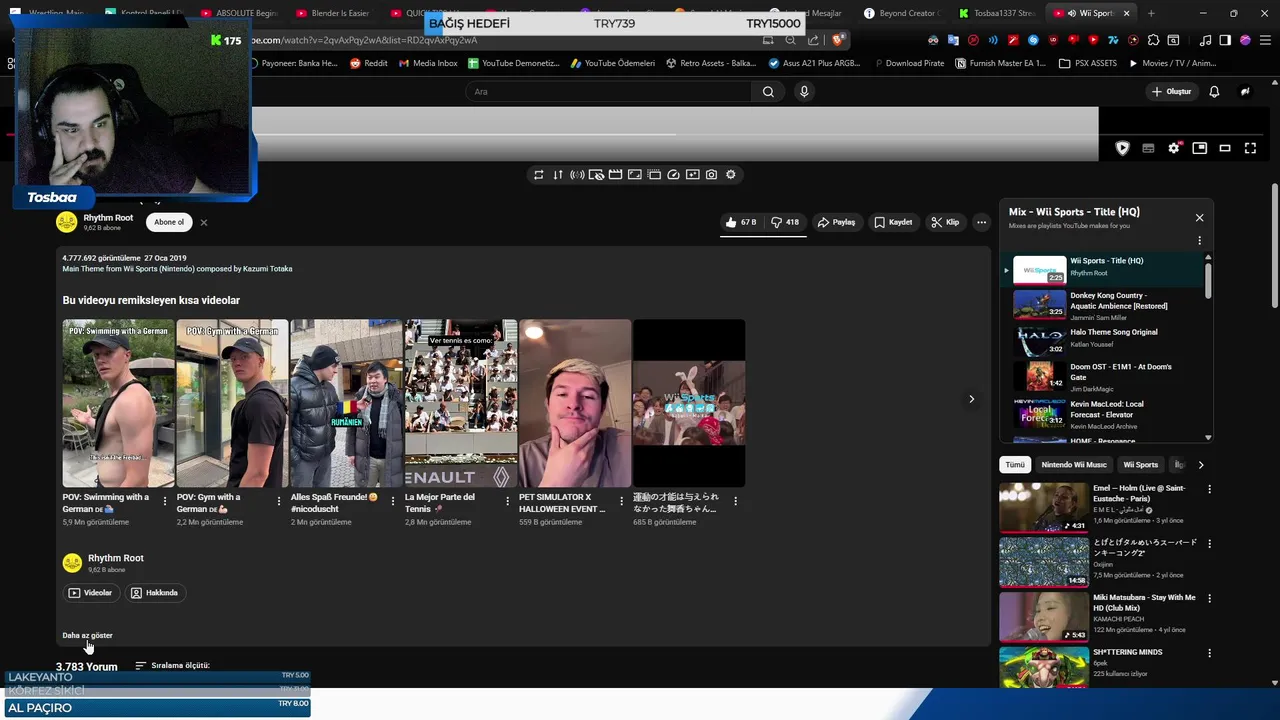Close the Mix - Wii Sports playlist panel
Viewport: 1280px width, 720px height.
click(x=1199, y=217)
